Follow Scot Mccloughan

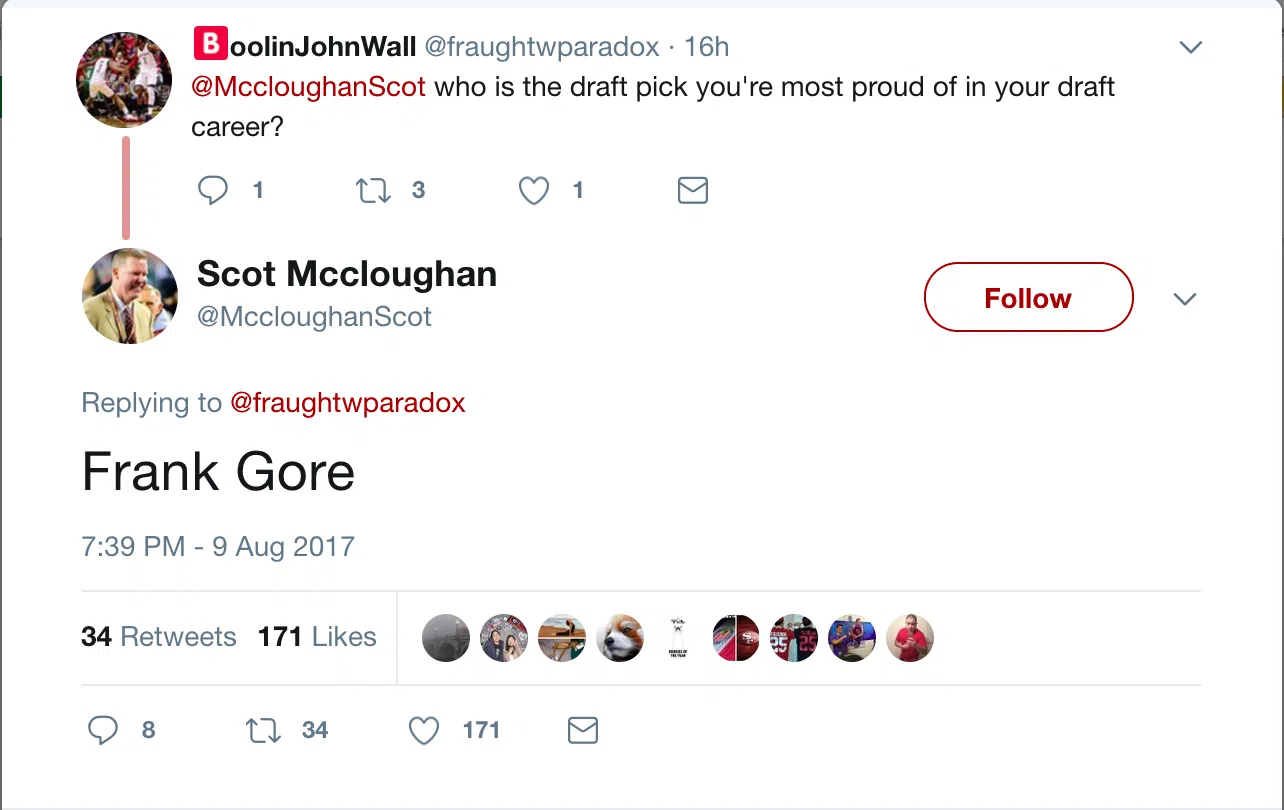coord(1028,298)
